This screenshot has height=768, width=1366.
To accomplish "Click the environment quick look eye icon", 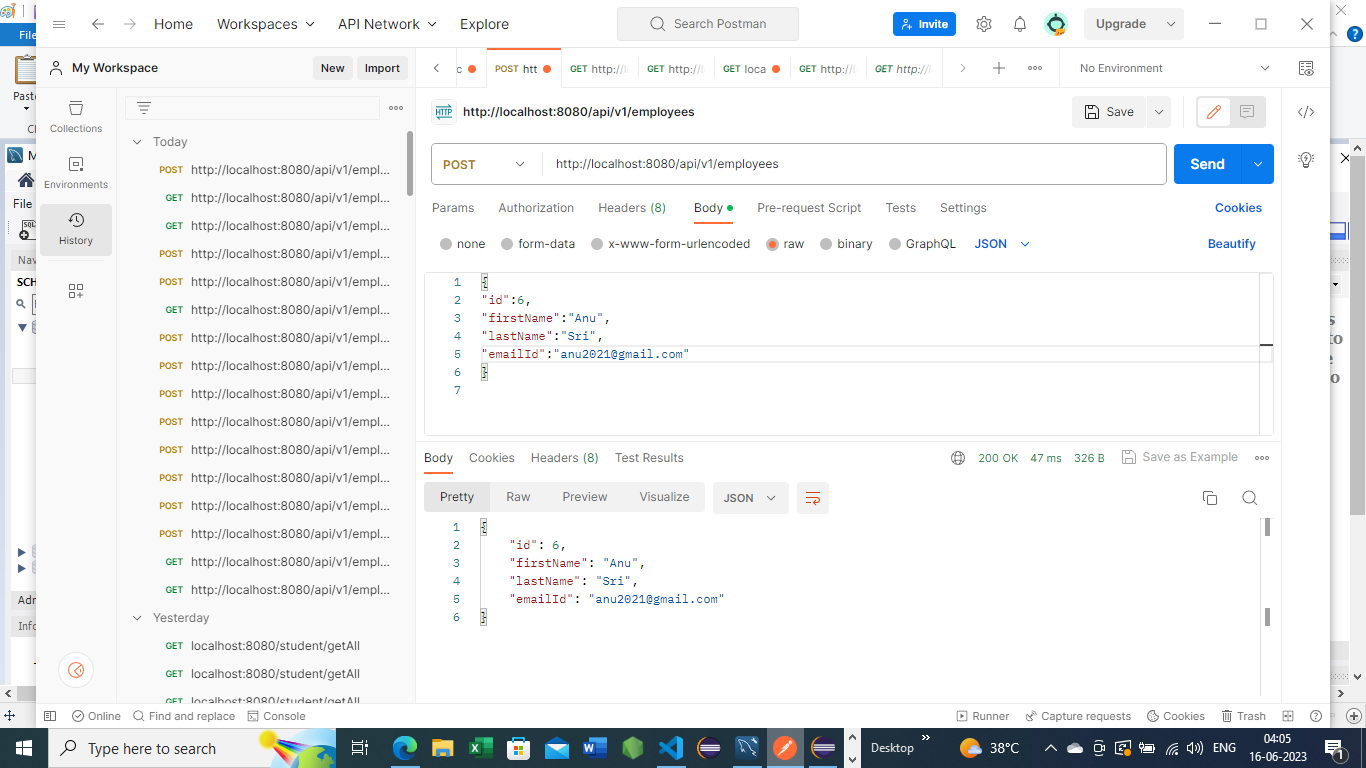I will click(x=1305, y=67).
